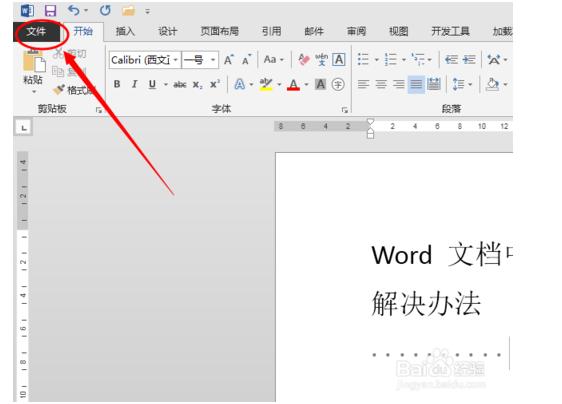Switch to the 插入 (Insert) tab
This screenshot has height=404, width=562.
125,32
